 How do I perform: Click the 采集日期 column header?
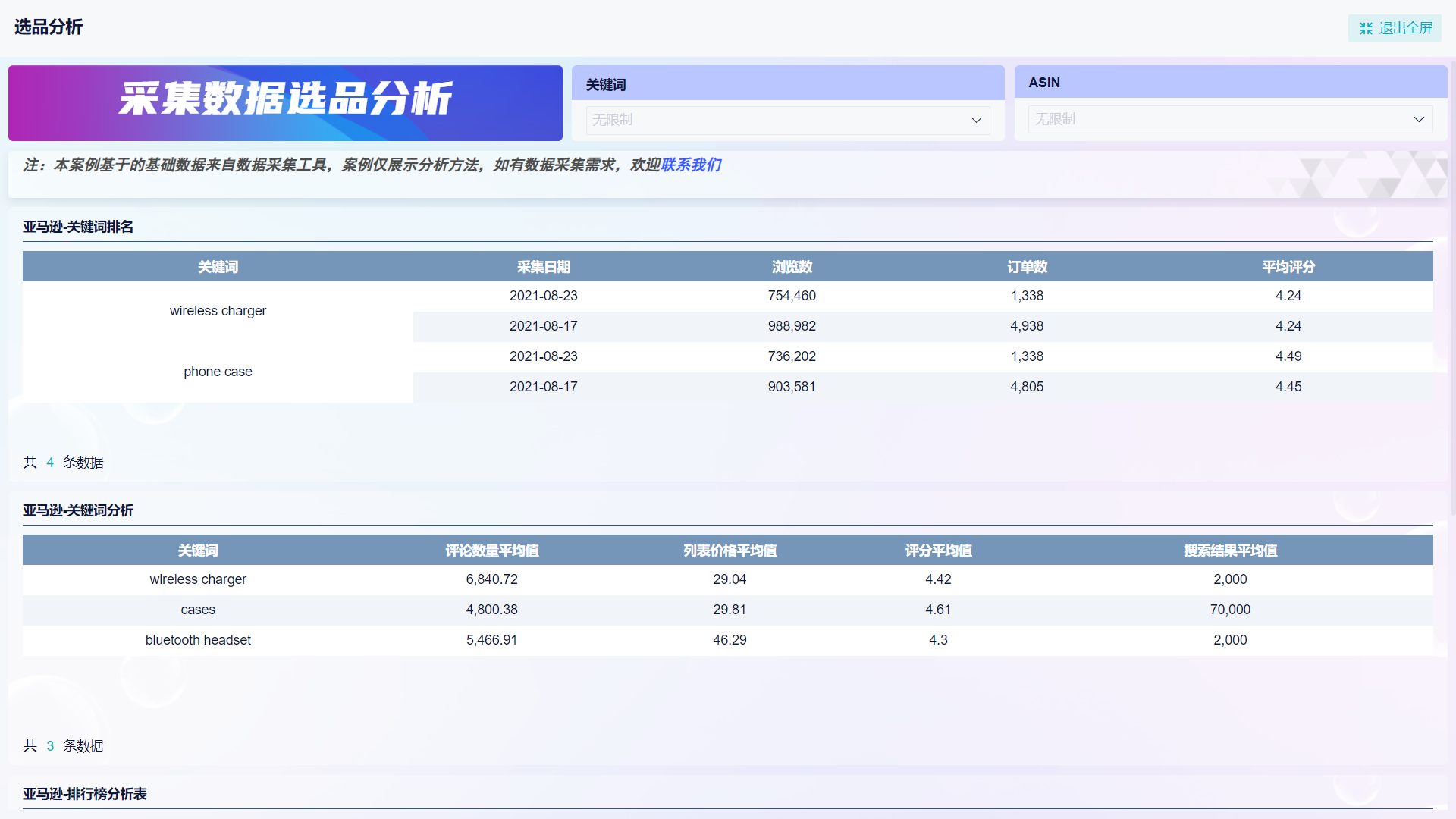pyautogui.click(x=543, y=267)
